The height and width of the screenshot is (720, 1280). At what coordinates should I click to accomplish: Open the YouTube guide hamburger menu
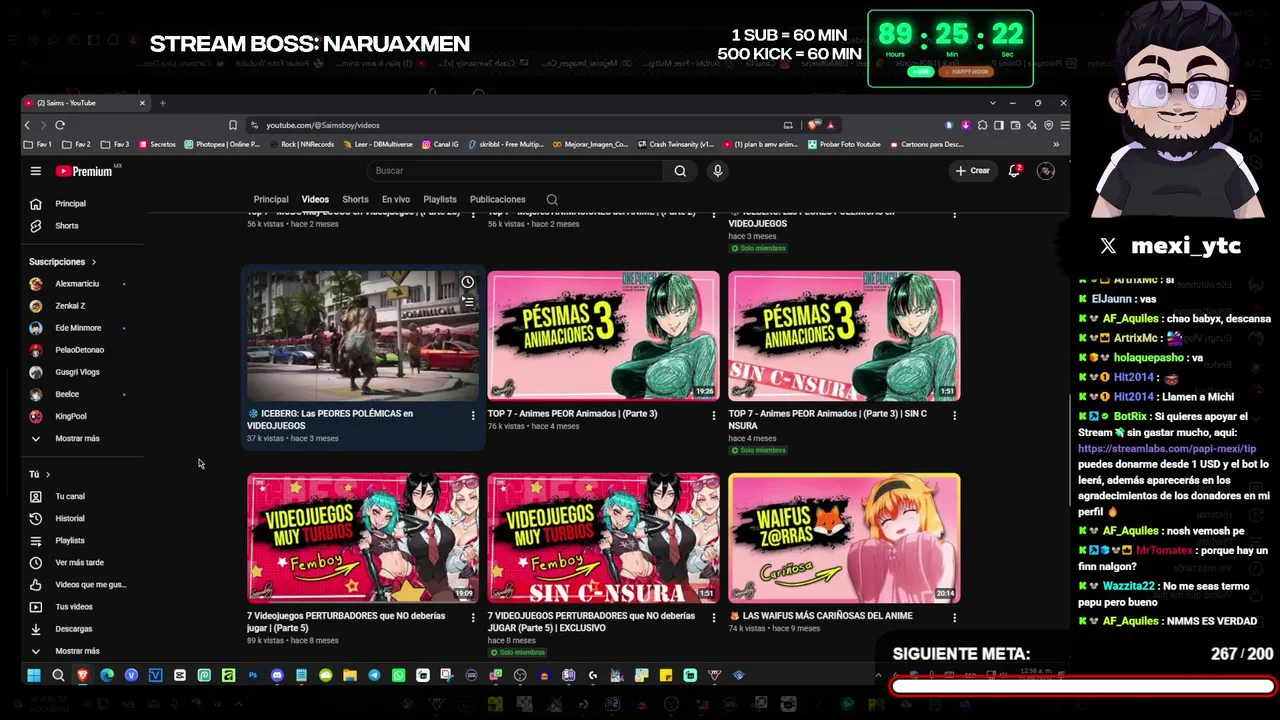[x=35, y=171]
